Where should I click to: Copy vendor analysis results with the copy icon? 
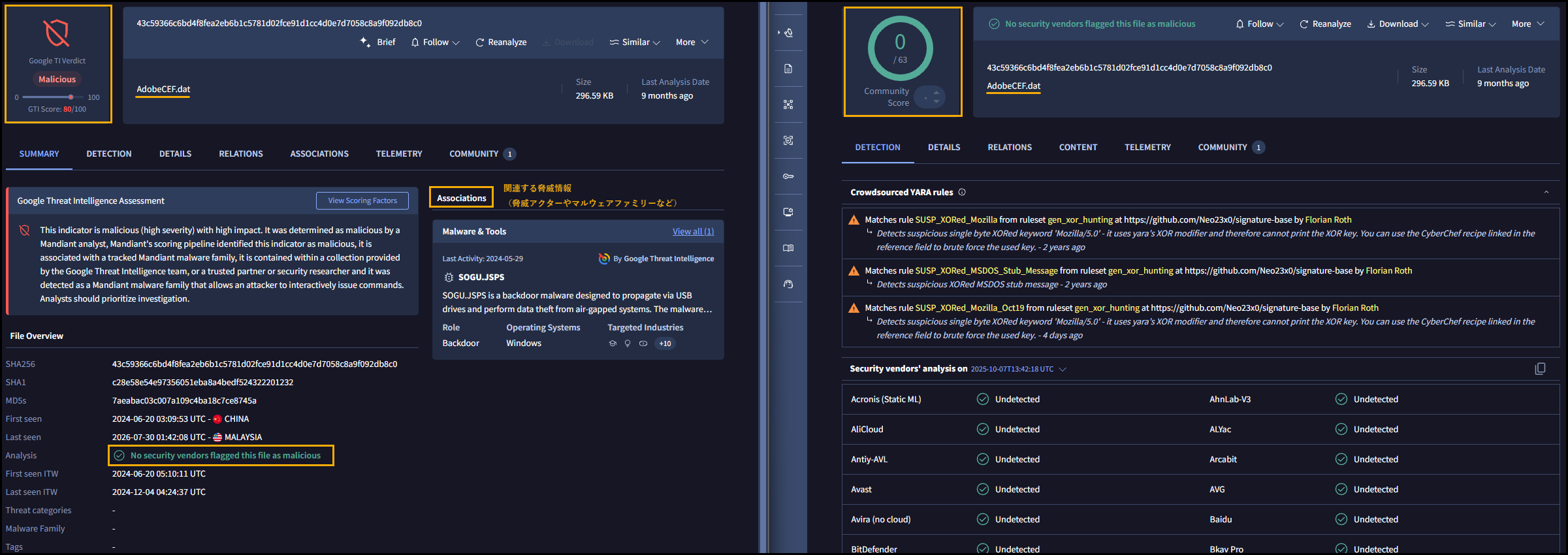pyautogui.click(x=1540, y=369)
